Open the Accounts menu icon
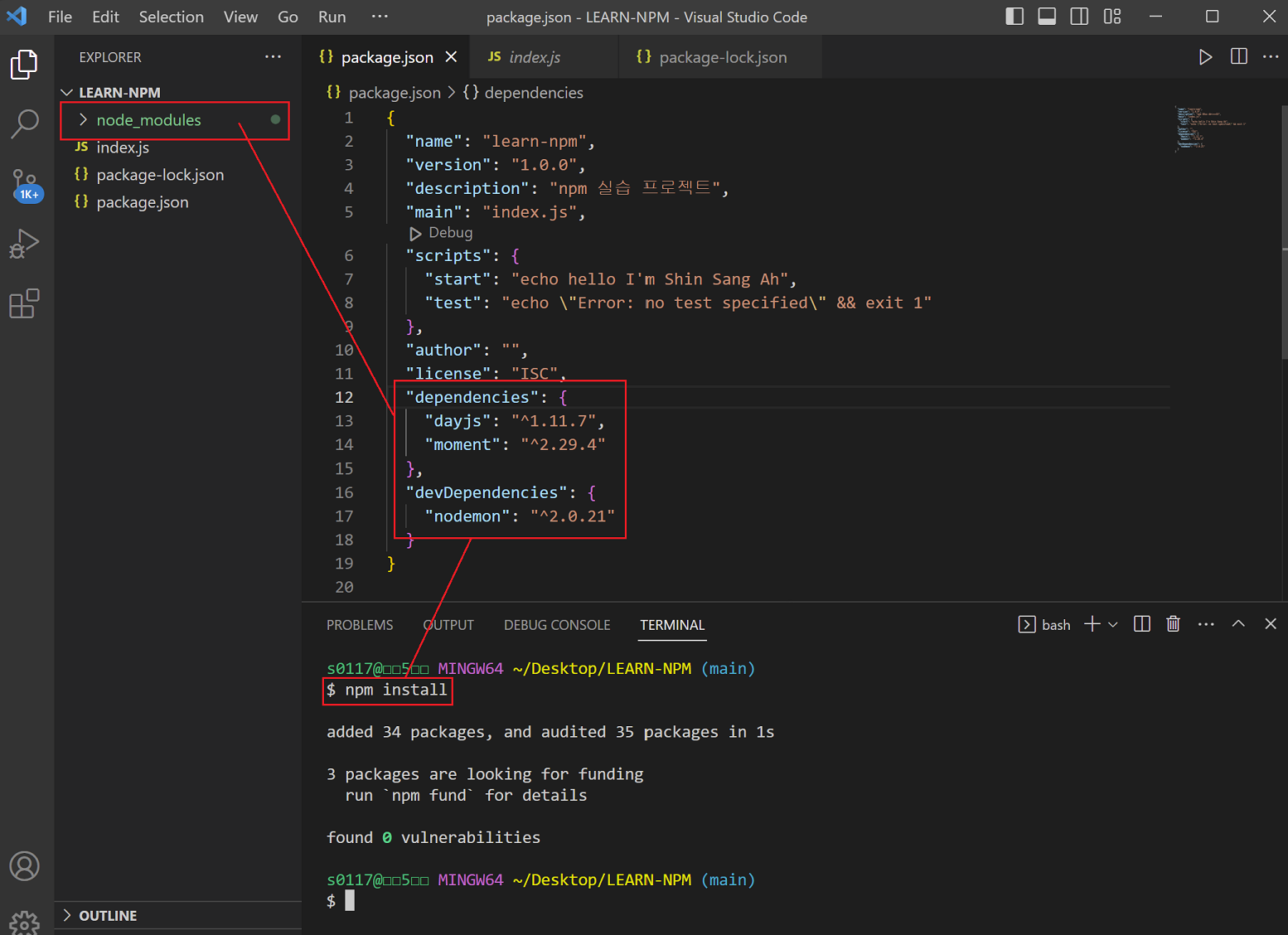Image resolution: width=1288 pixels, height=935 pixels. 25,866
